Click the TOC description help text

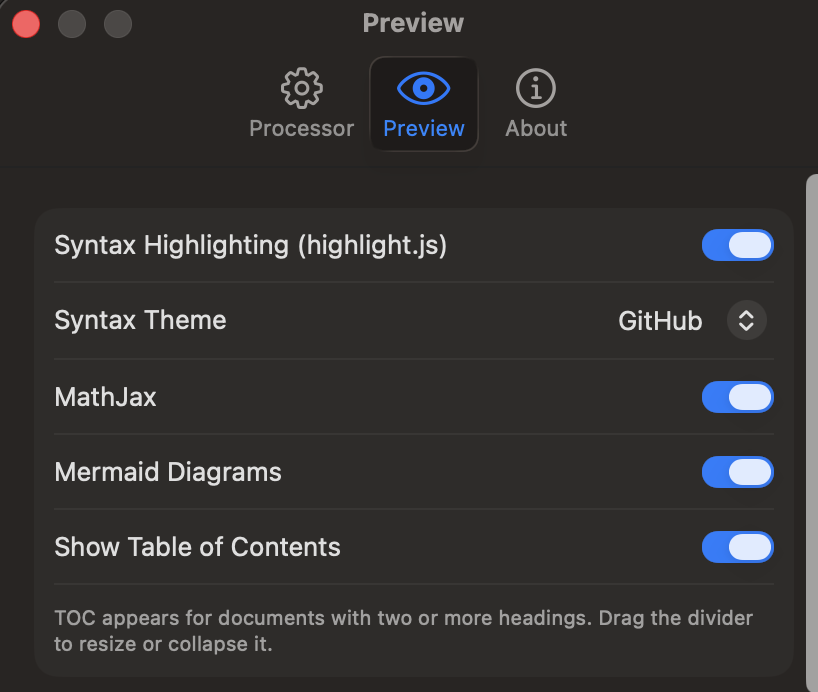(x=403, y=631)
